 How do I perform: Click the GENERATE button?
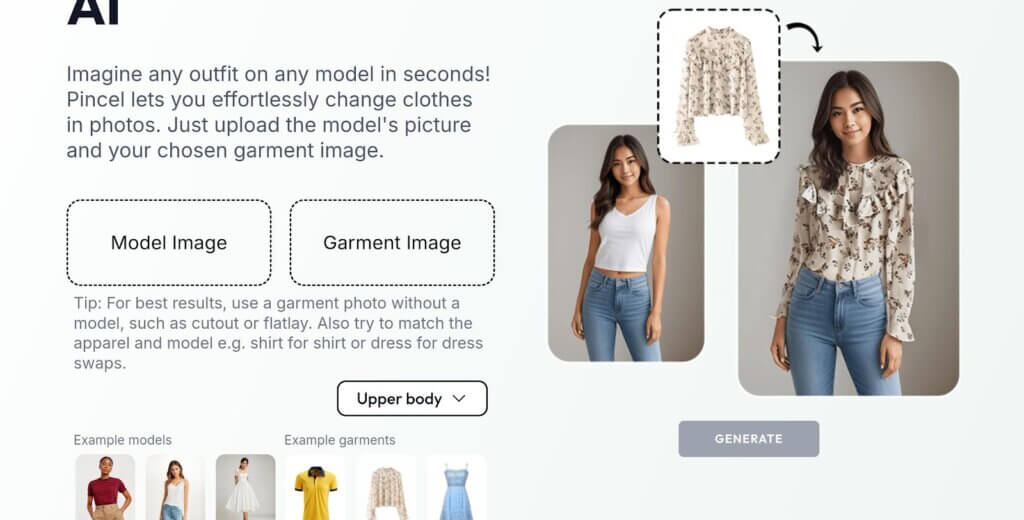[748, 439]
